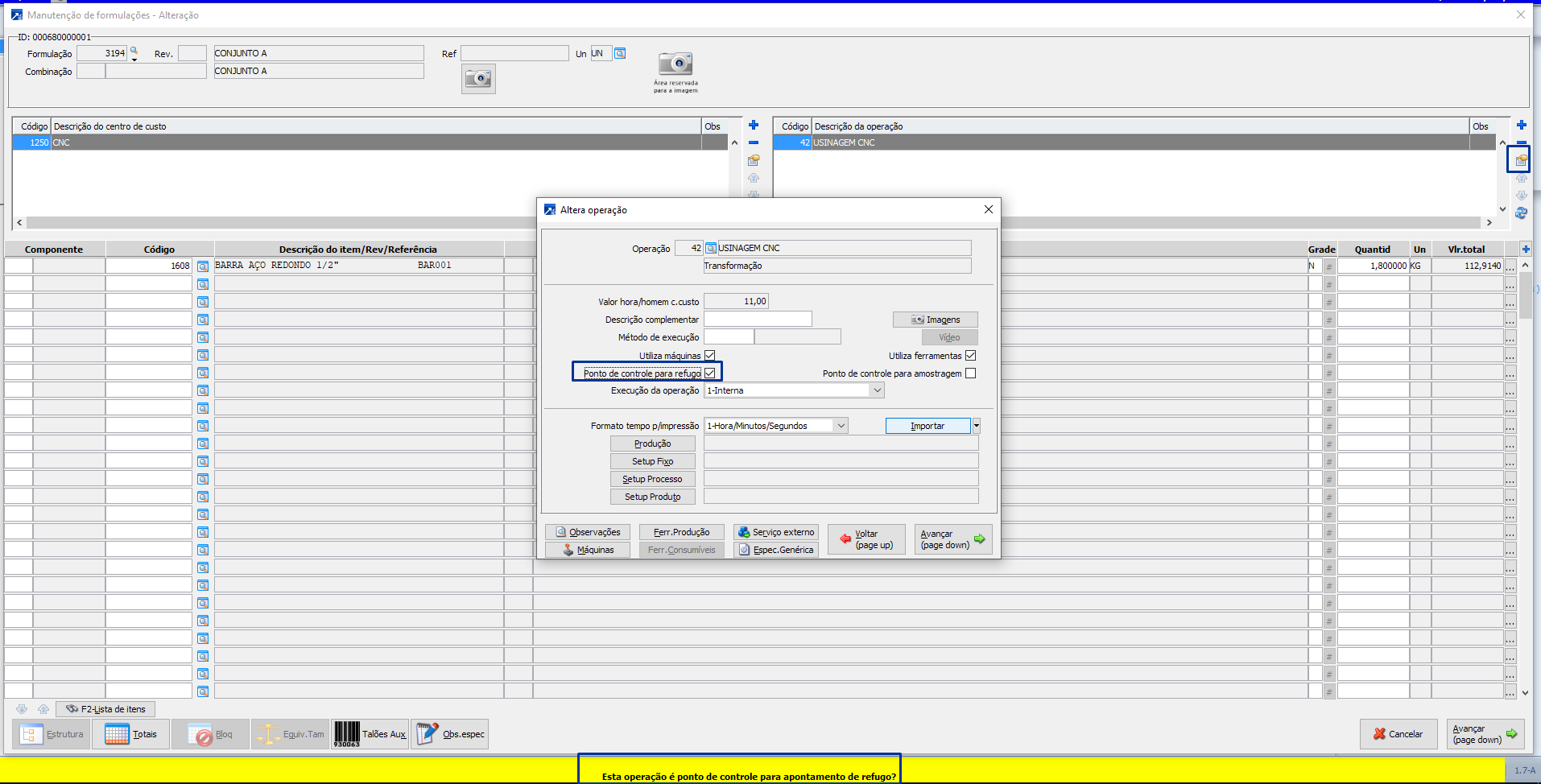Click the blue minus icon in the cost center list

click(754, 142)
